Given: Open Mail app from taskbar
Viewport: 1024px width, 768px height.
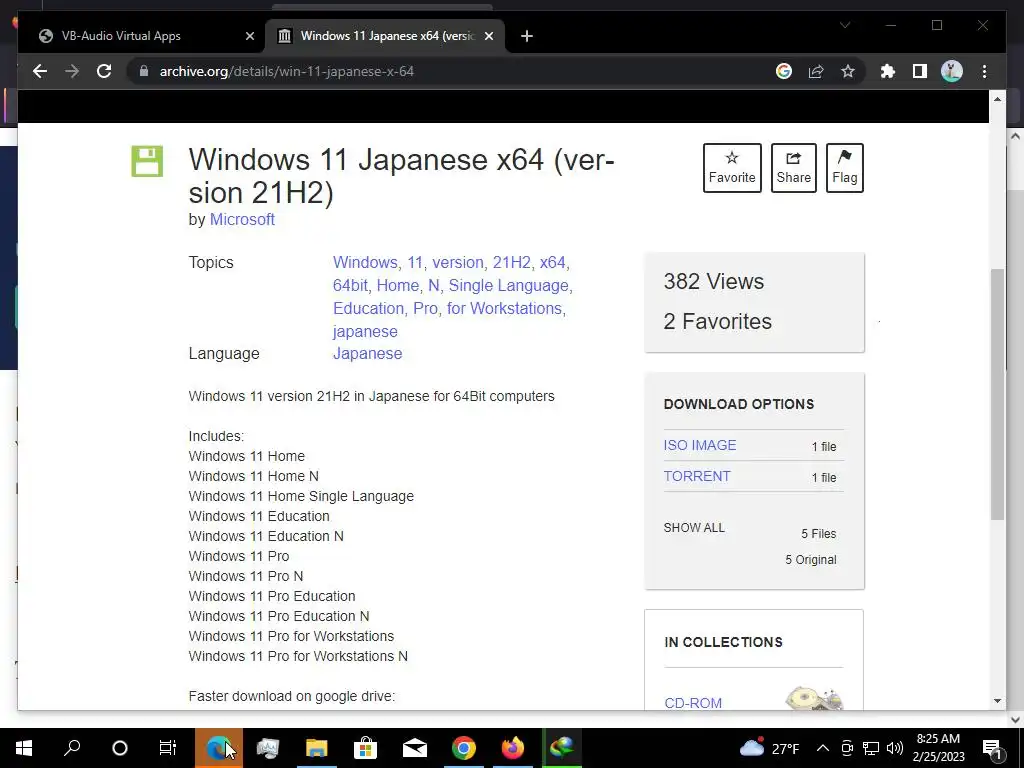Looking at the screenshot, I should pos(415,748).
